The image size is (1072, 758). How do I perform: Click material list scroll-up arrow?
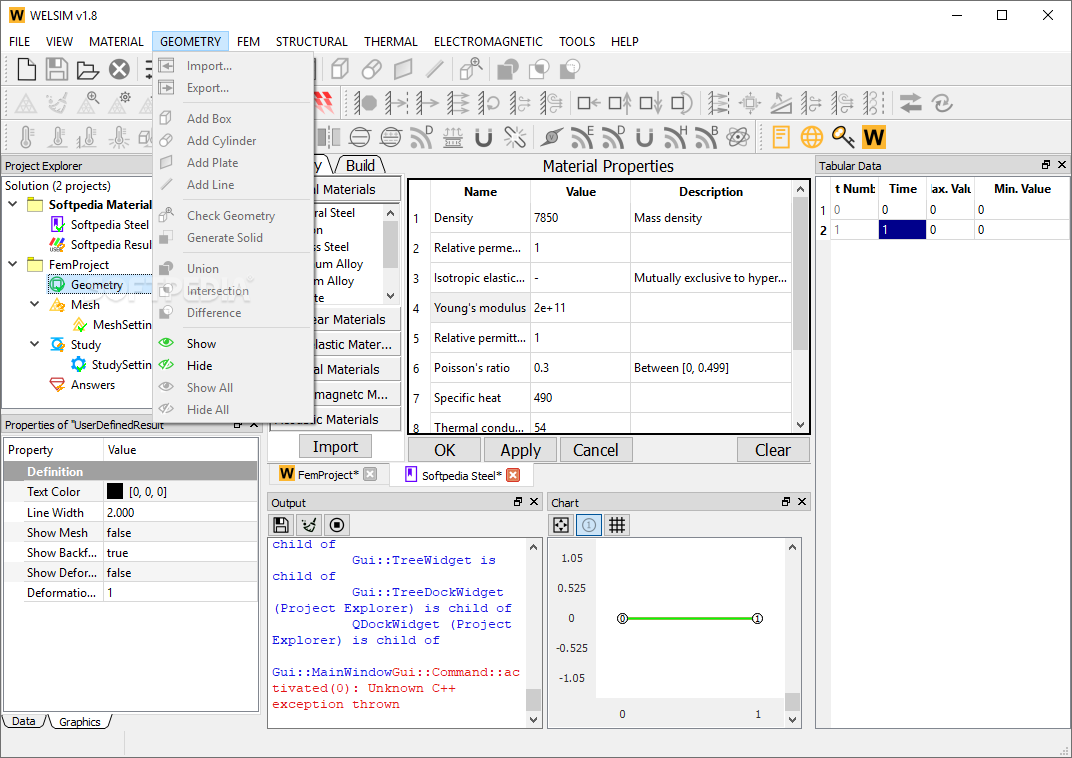point(390,213)
